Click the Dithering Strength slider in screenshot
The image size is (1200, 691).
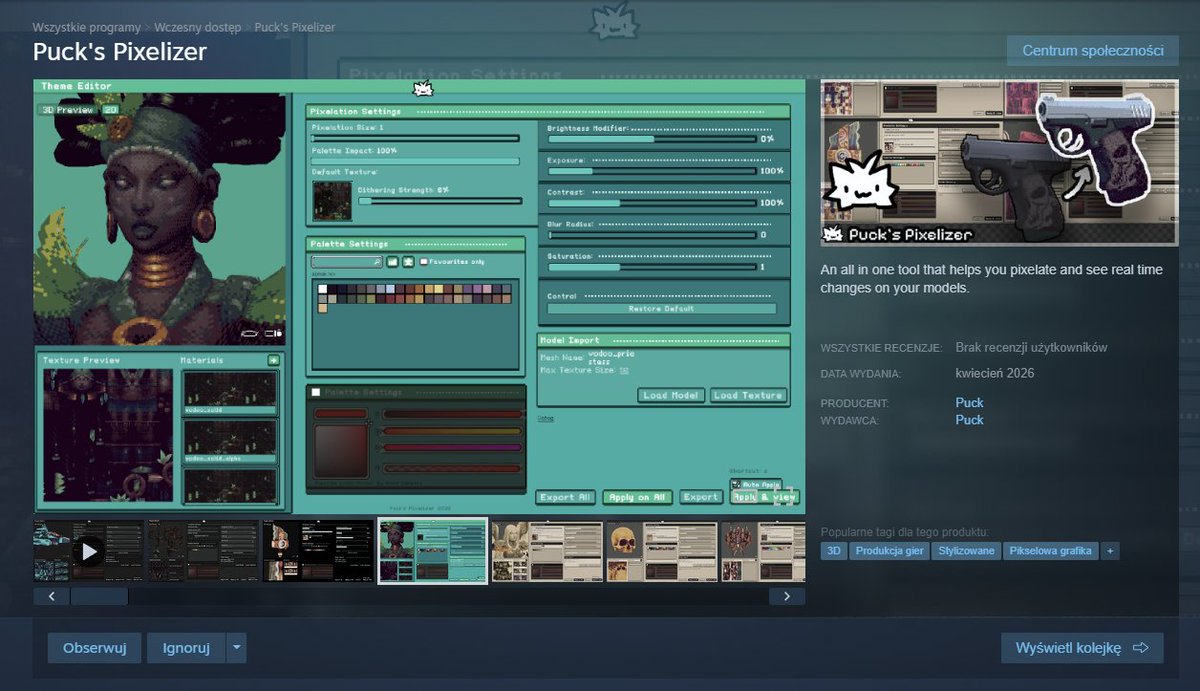coord(440,200)
